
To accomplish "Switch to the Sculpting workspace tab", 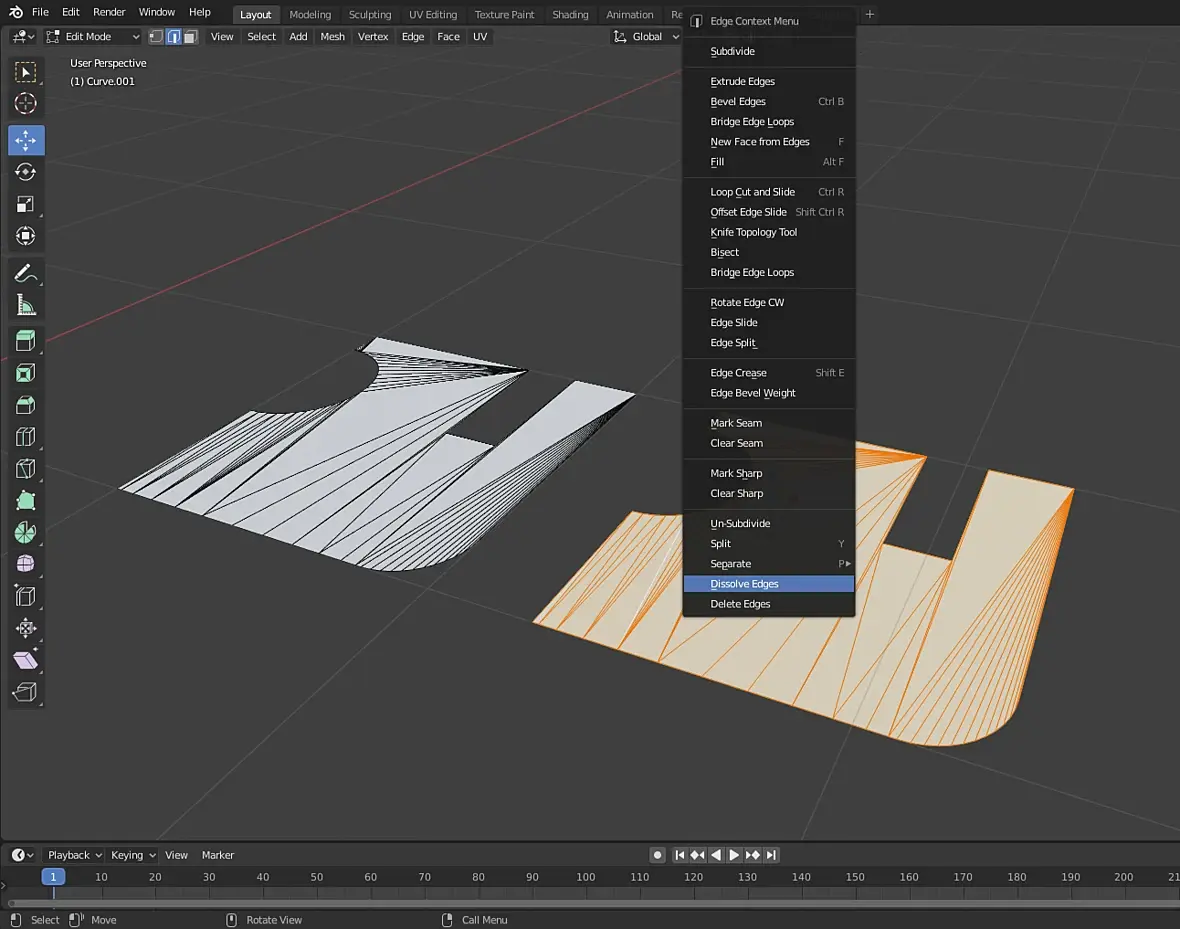I will point(369,15).
